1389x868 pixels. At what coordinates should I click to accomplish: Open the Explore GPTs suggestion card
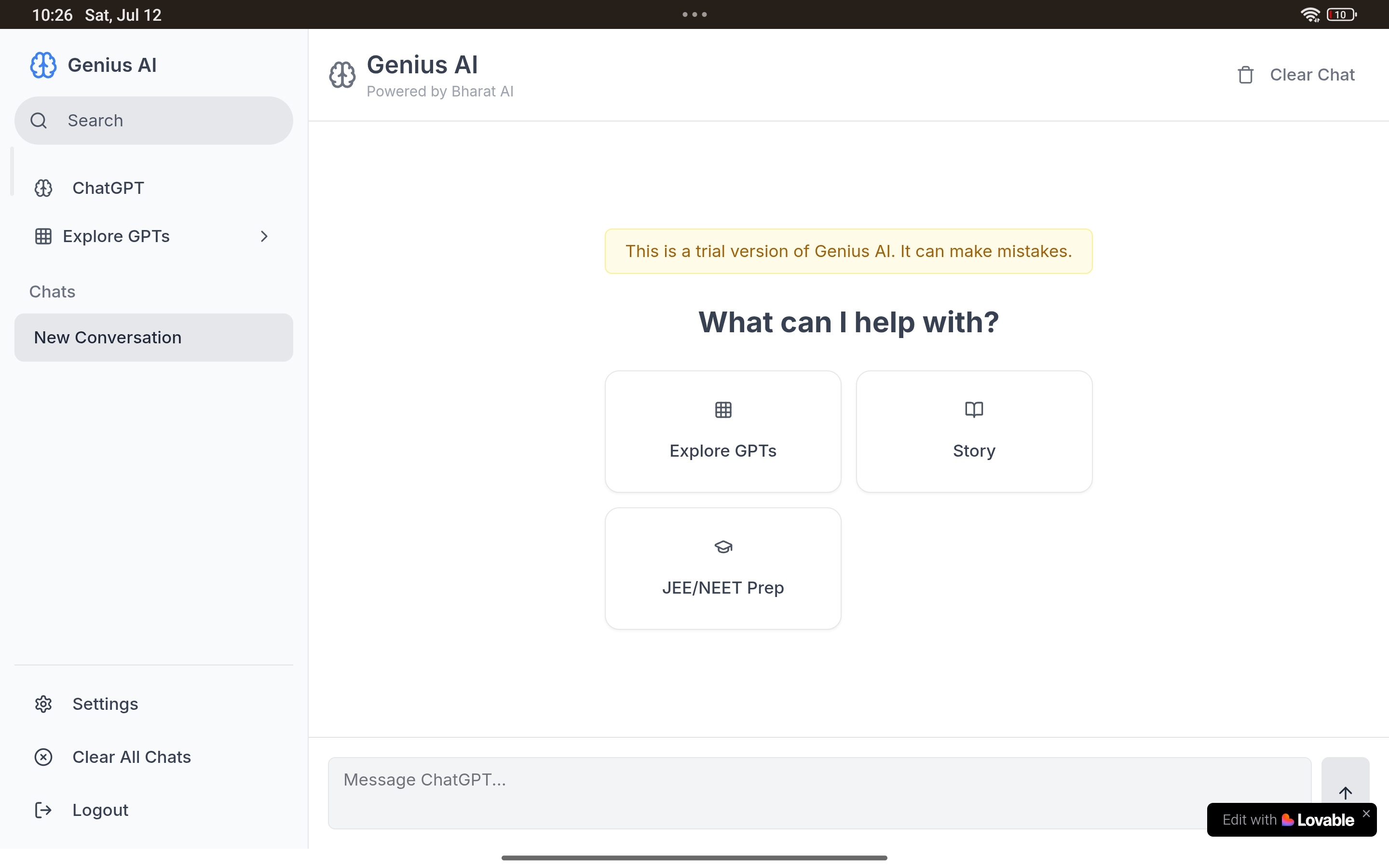coord(722,432)
